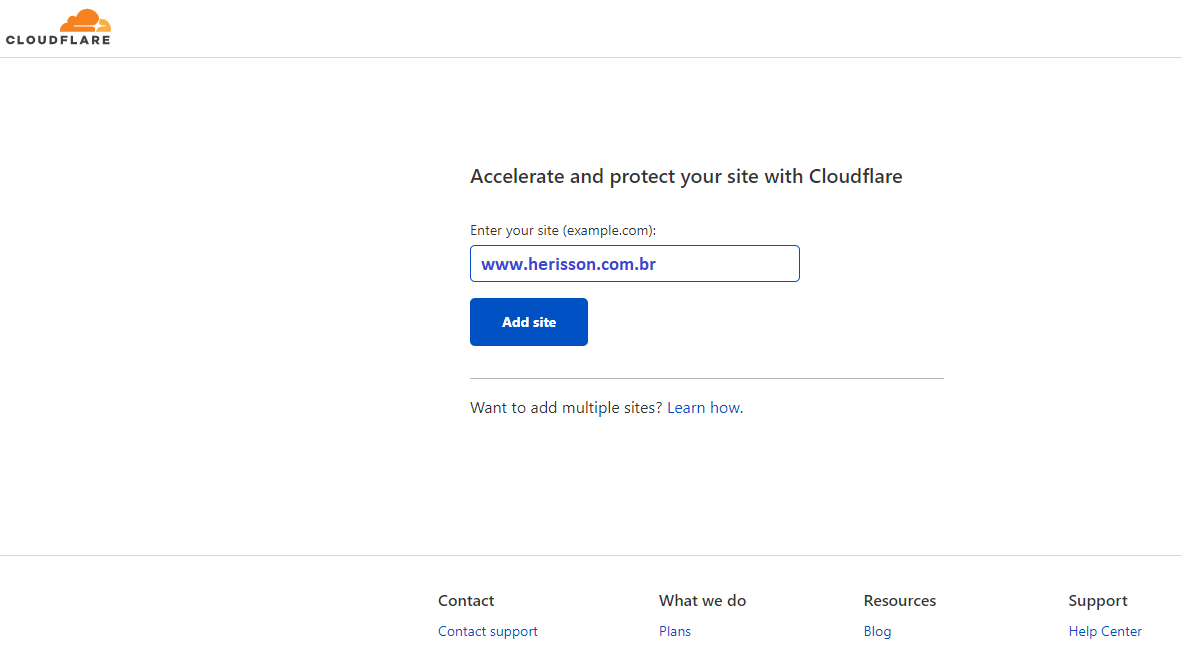
Task: Open the Help Center footer link
Action: [1105, 631]
